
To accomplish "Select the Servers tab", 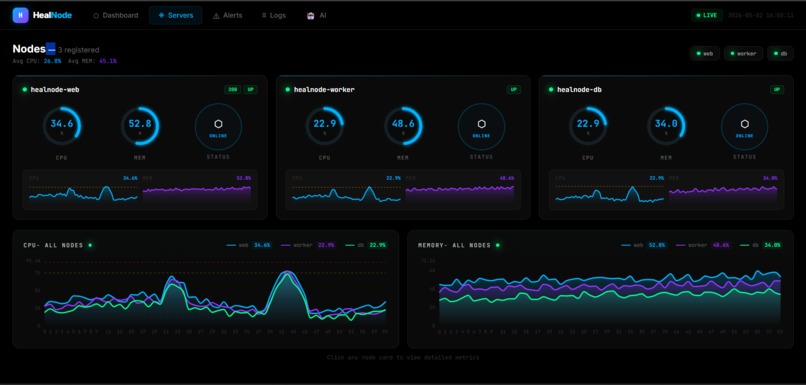I will [x=175, y=15].
